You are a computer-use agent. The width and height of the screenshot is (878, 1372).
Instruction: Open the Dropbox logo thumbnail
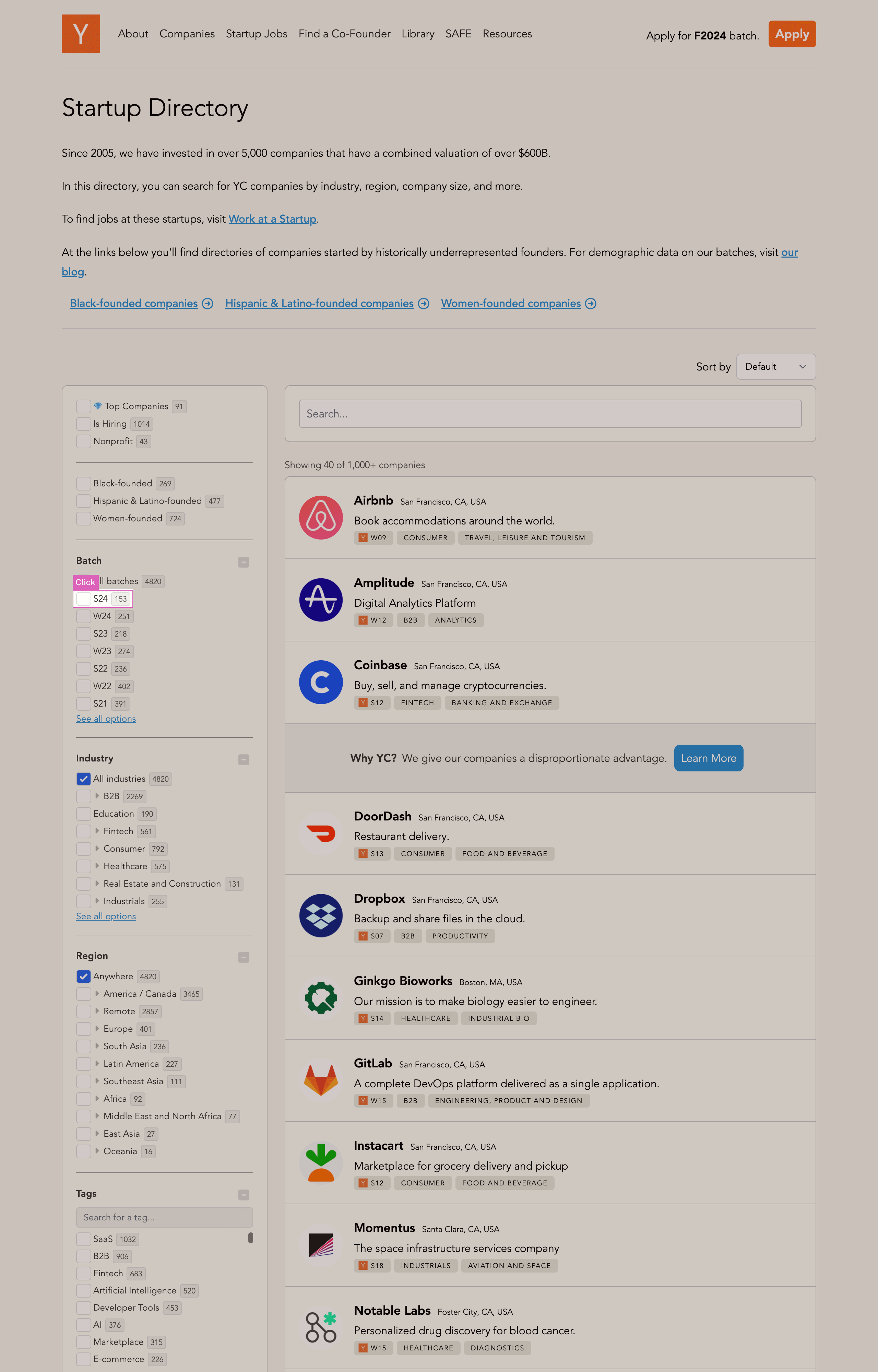point(320,915)
